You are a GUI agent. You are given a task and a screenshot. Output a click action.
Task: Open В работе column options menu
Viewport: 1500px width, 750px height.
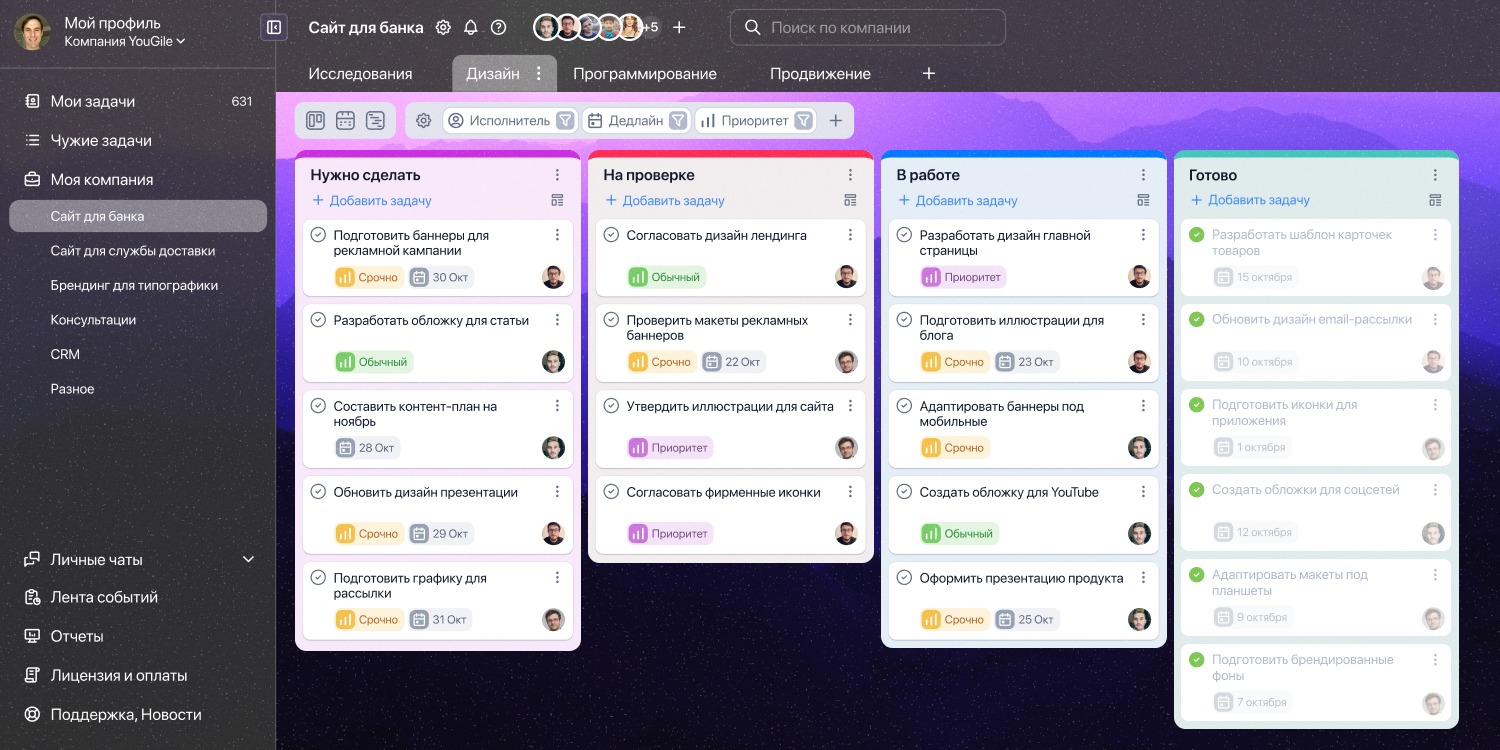coord(1144,175)
